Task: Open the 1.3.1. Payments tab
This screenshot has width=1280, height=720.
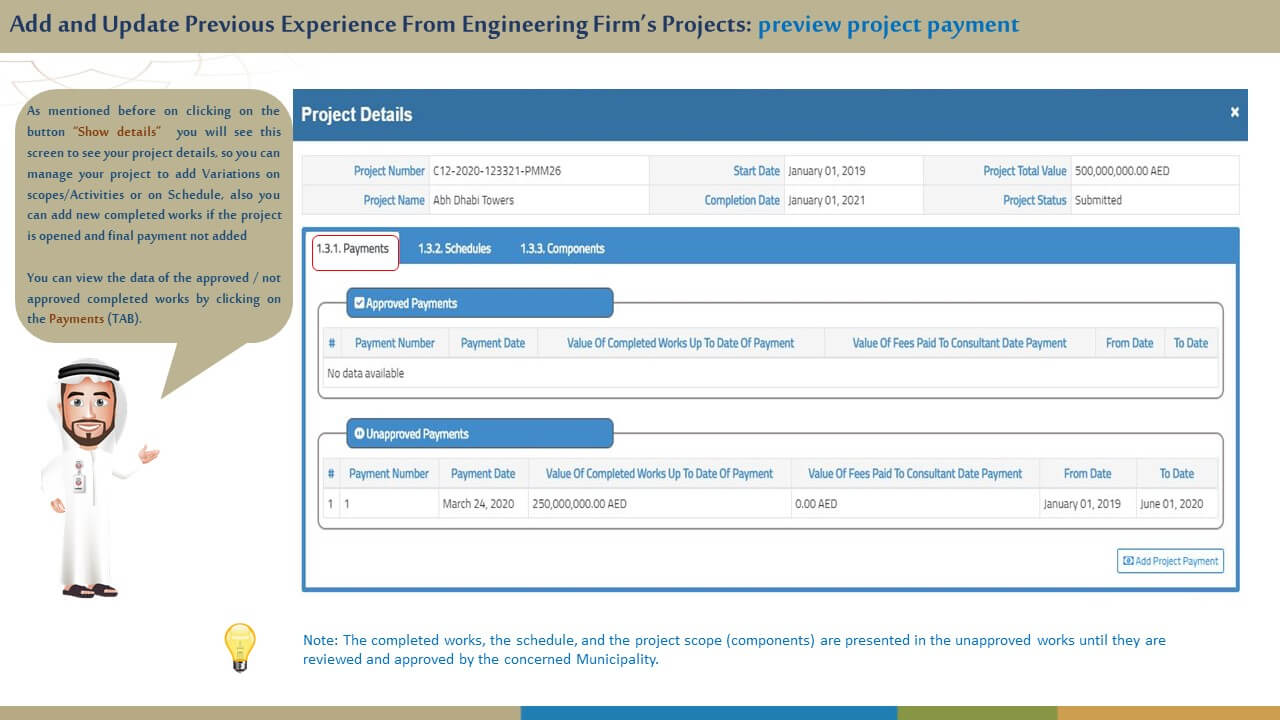Action: (x=352, y=249)
